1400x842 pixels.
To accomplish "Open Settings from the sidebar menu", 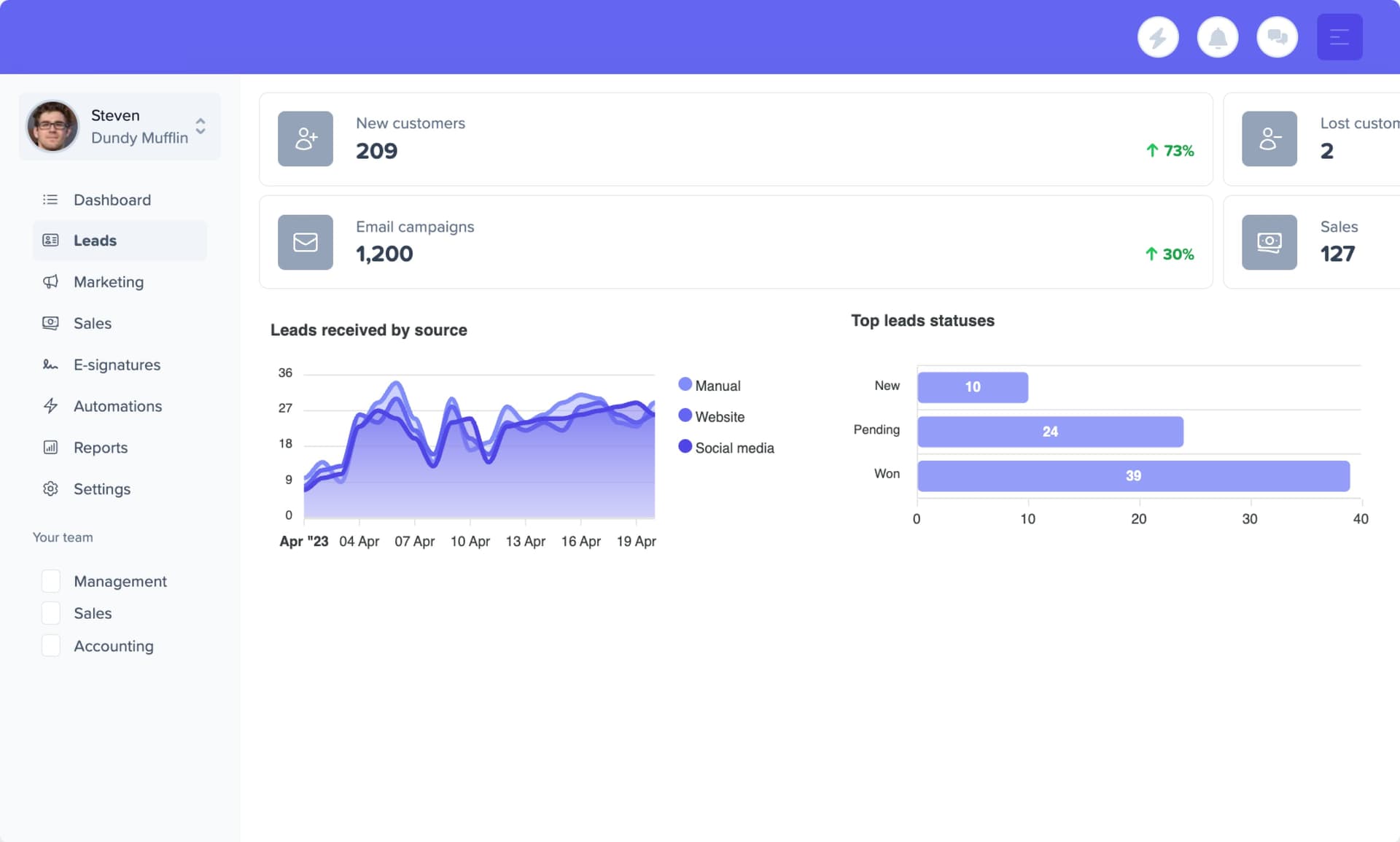I will (102, 488).
